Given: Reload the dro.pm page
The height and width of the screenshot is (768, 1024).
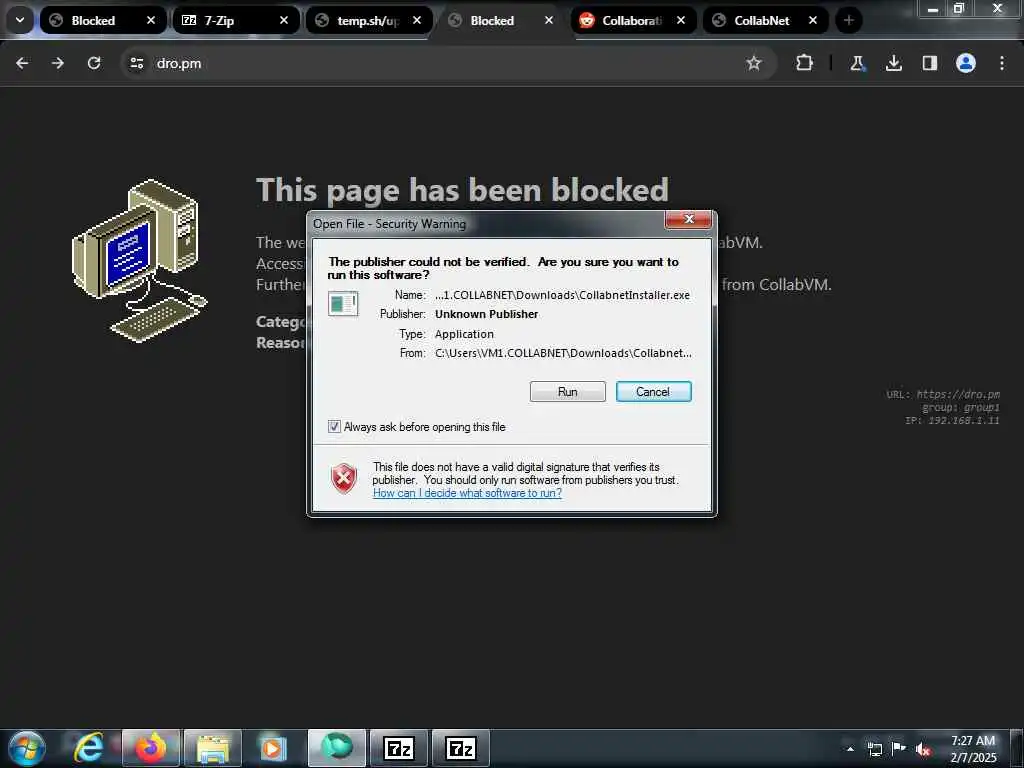Looking at the screenshot, I should pyautogui.click(x=94, y=63).
